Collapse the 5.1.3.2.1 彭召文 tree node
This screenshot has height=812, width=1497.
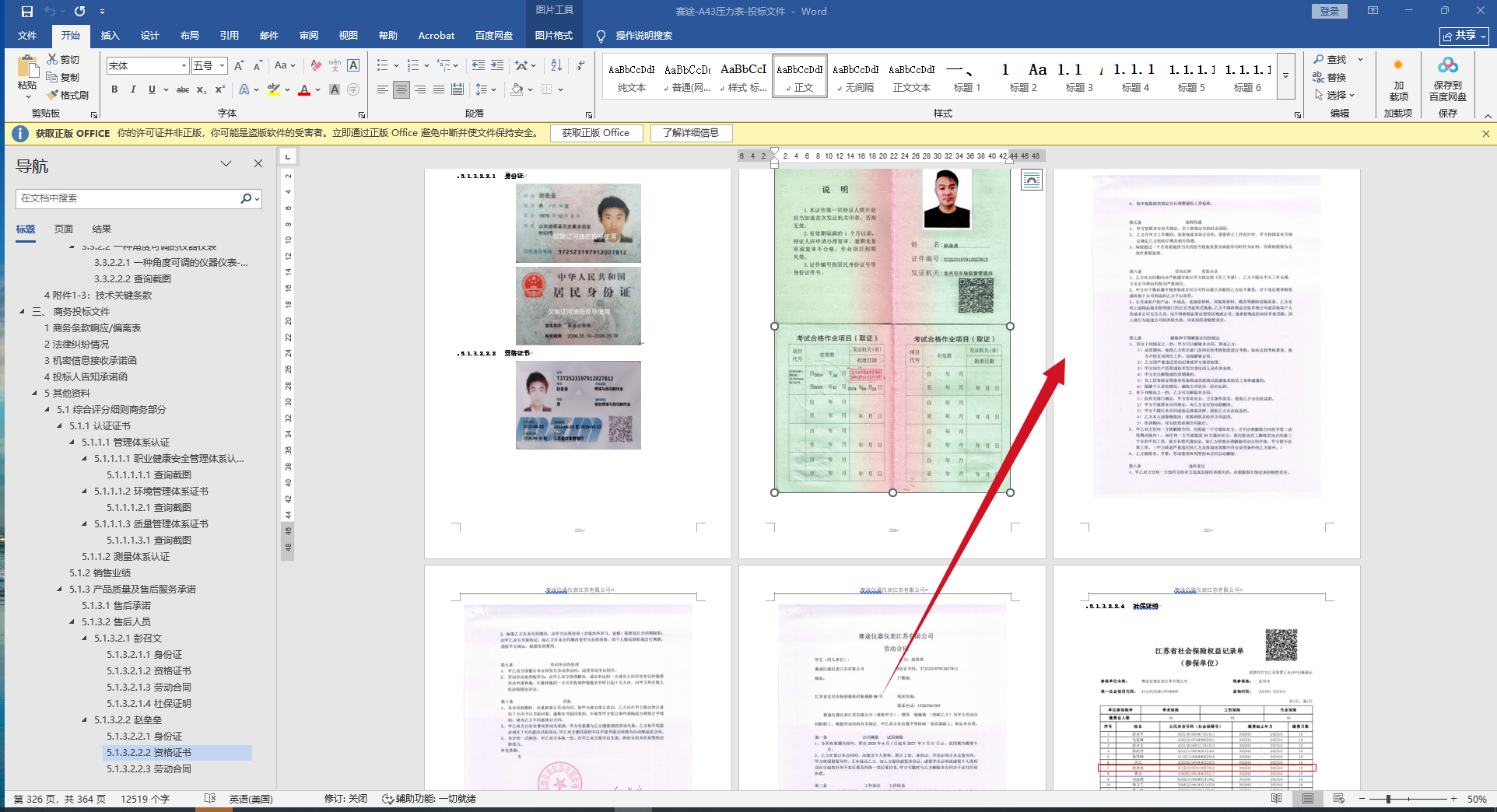pos(85,638)
